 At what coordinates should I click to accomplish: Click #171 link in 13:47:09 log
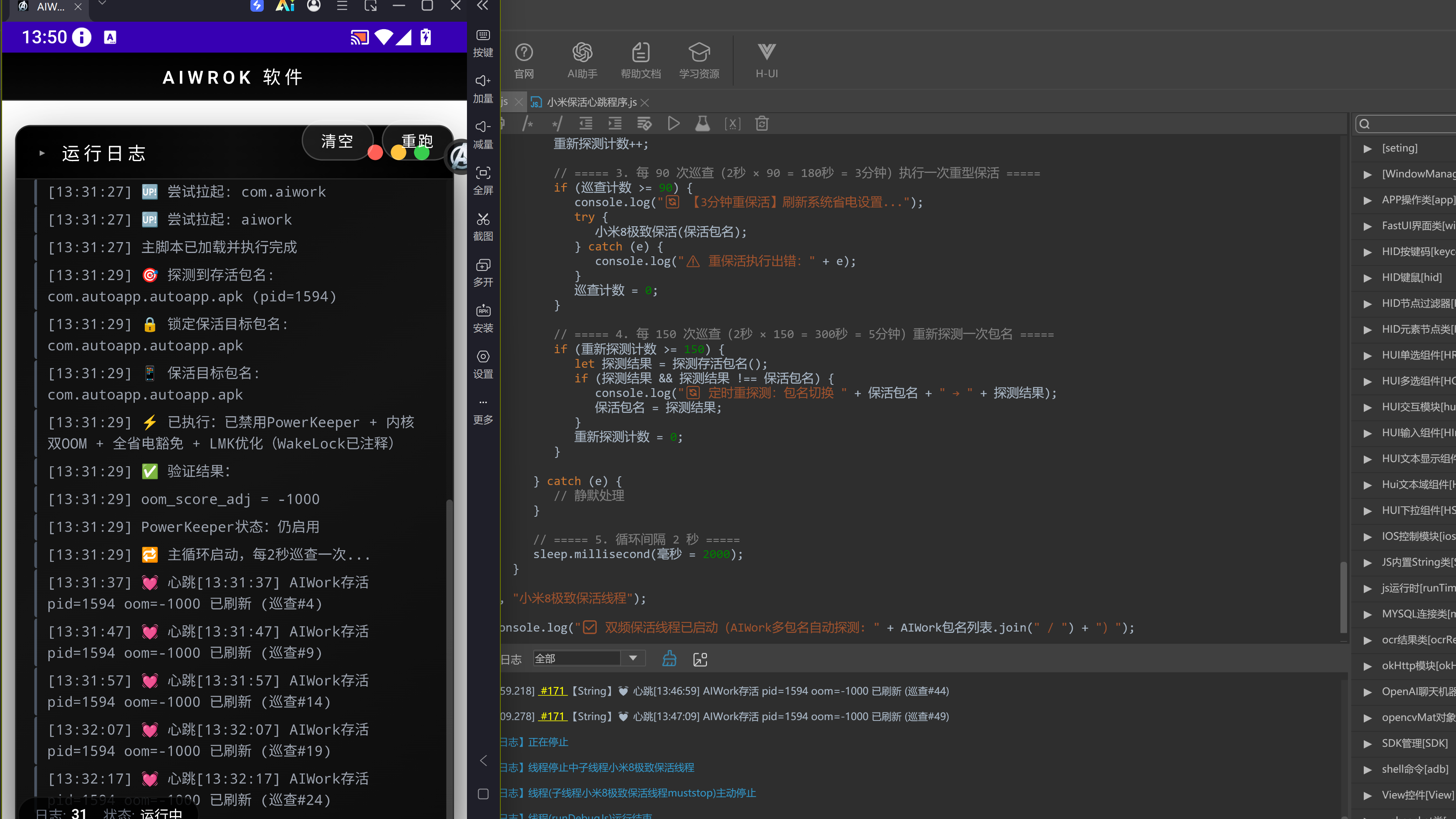click(x=553, y=716)
